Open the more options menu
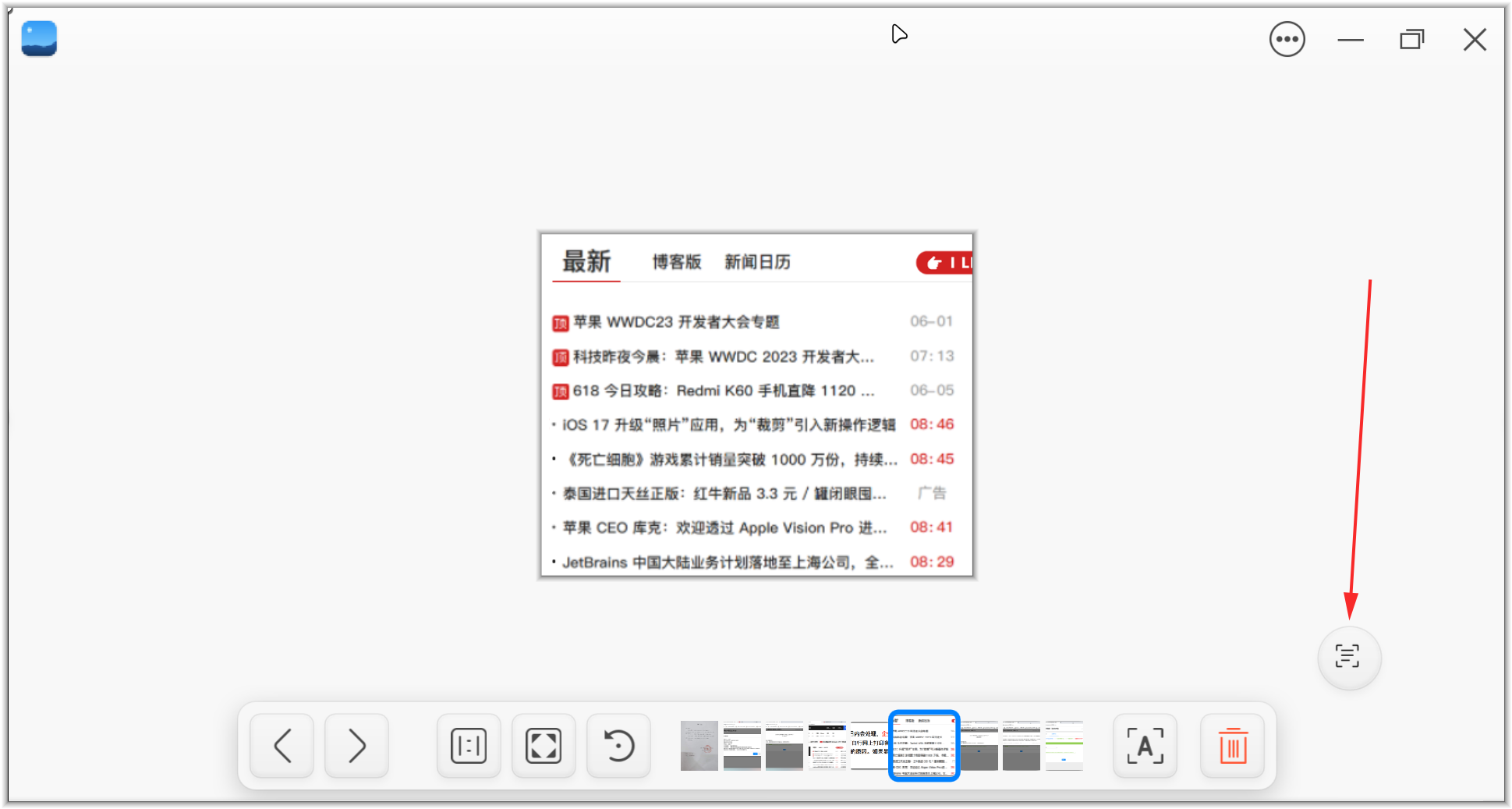Image resolution: width=1512 pixels, height=809 pixels. (x=1287, y=39)
